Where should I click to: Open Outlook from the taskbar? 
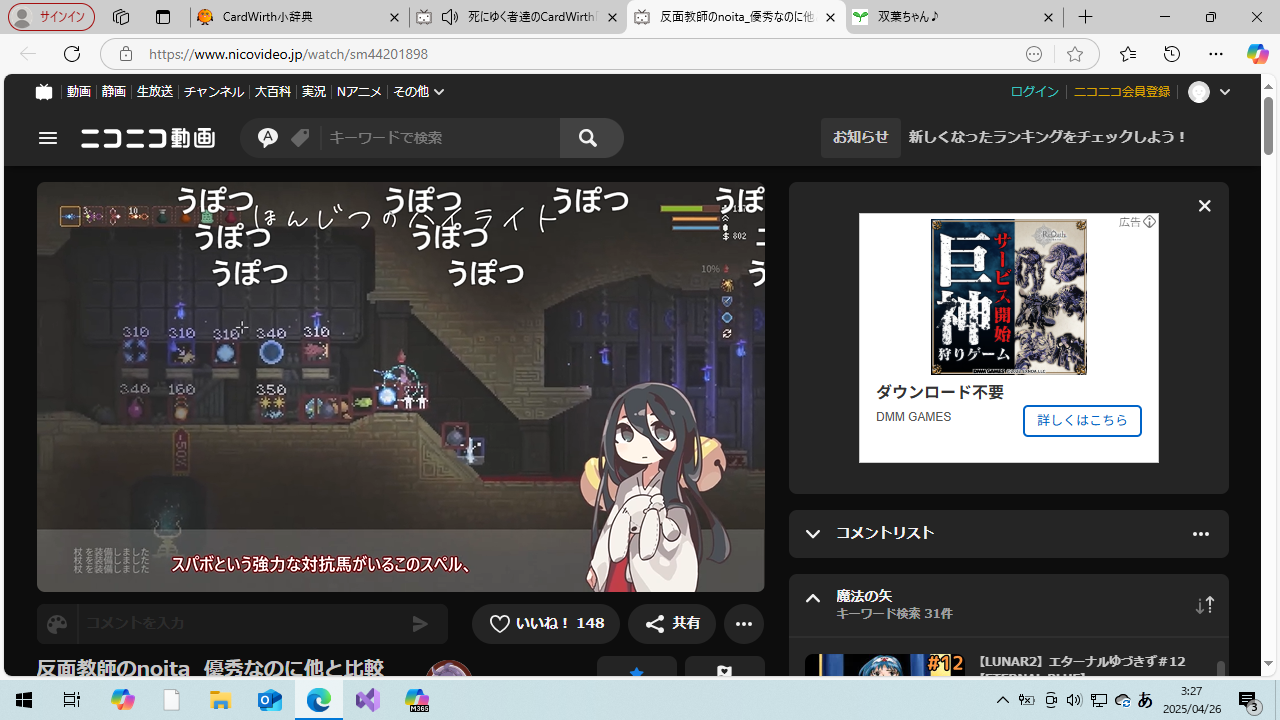pyautogui.click(x=270, y=700)
